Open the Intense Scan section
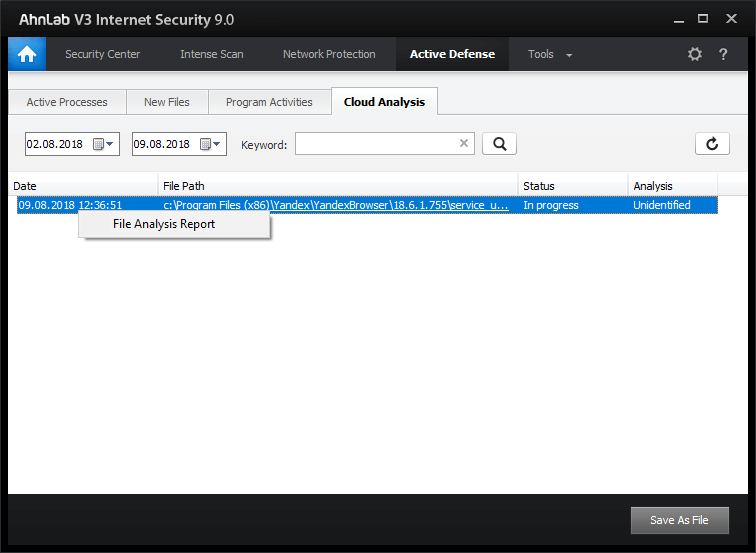 coord(212,54)
